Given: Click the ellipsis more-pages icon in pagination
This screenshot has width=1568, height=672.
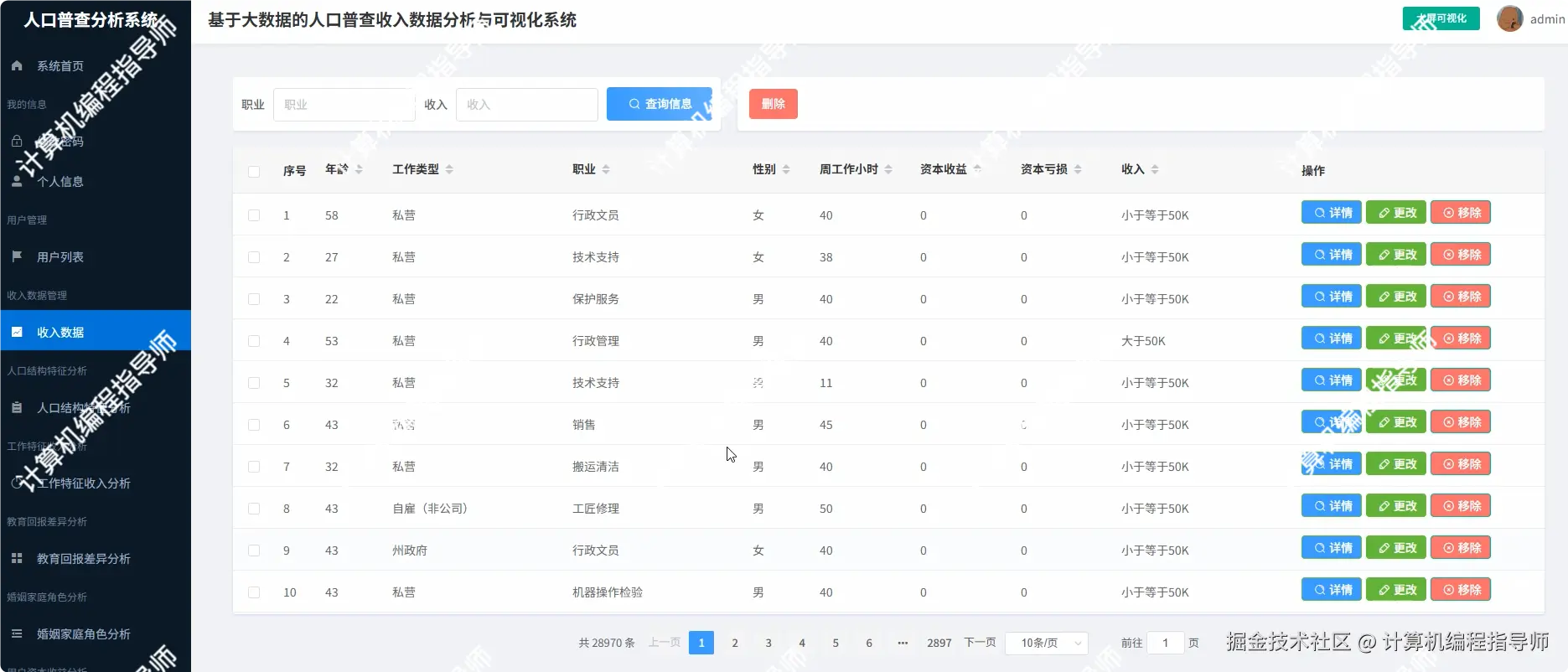Looking at the screenshot, I should coord(903,643).
